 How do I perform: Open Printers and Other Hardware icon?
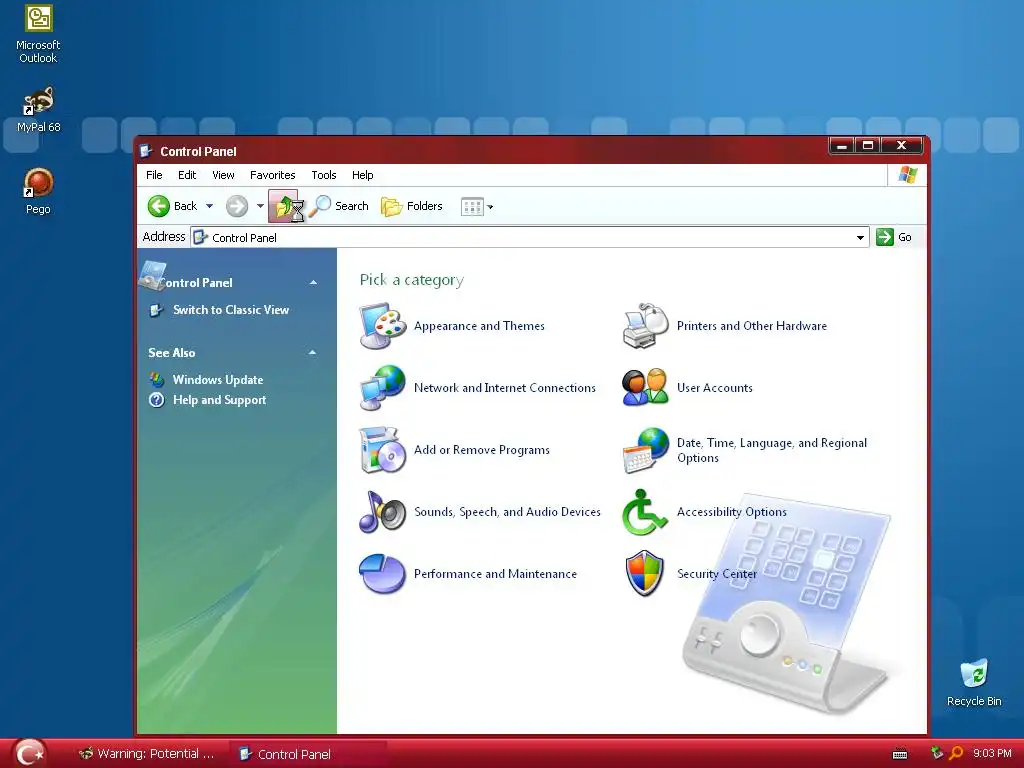click(645, 325)
